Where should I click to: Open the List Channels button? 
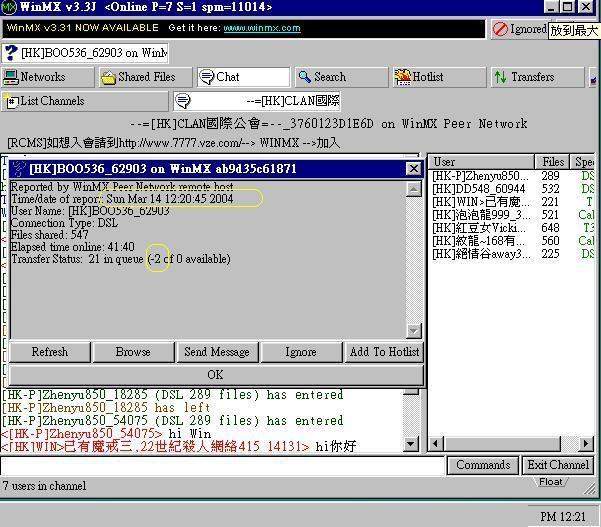(85, 101)
